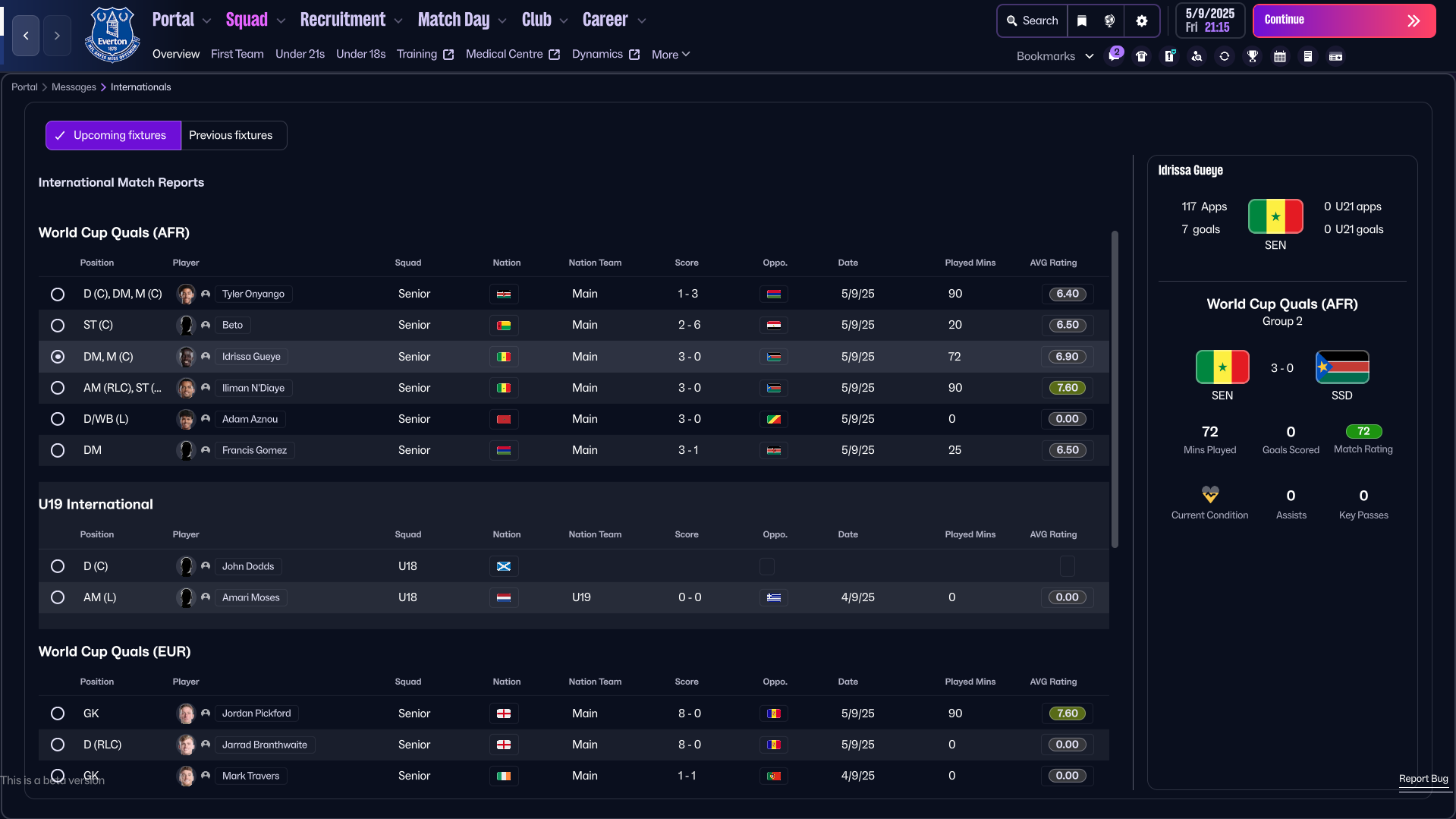The height and width of the screenshot is (819, 1456).
Task: Click the Continue button
Action: click(x=1344, y=20)
